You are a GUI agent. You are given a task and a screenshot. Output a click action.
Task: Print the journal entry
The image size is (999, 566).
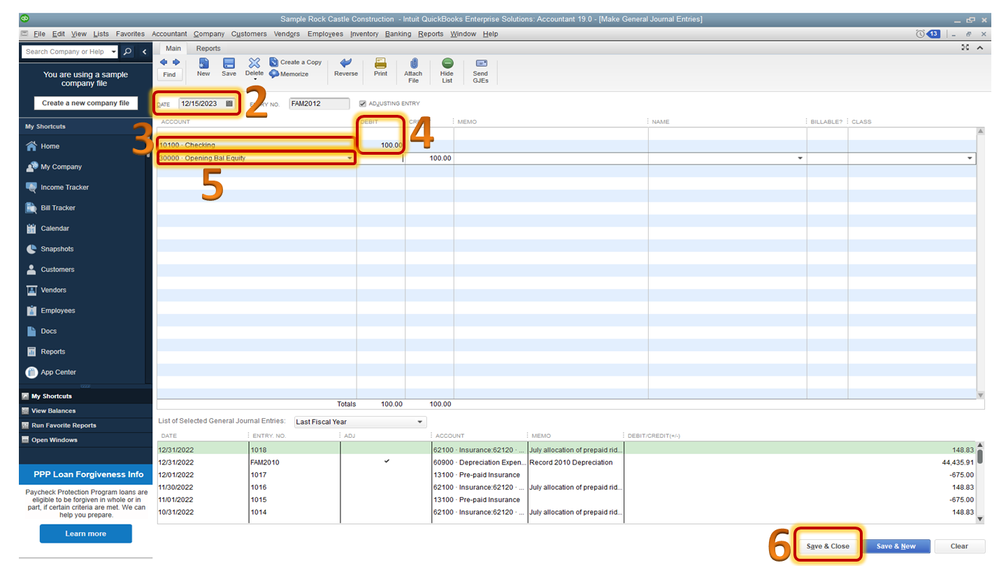pos(380,67)
